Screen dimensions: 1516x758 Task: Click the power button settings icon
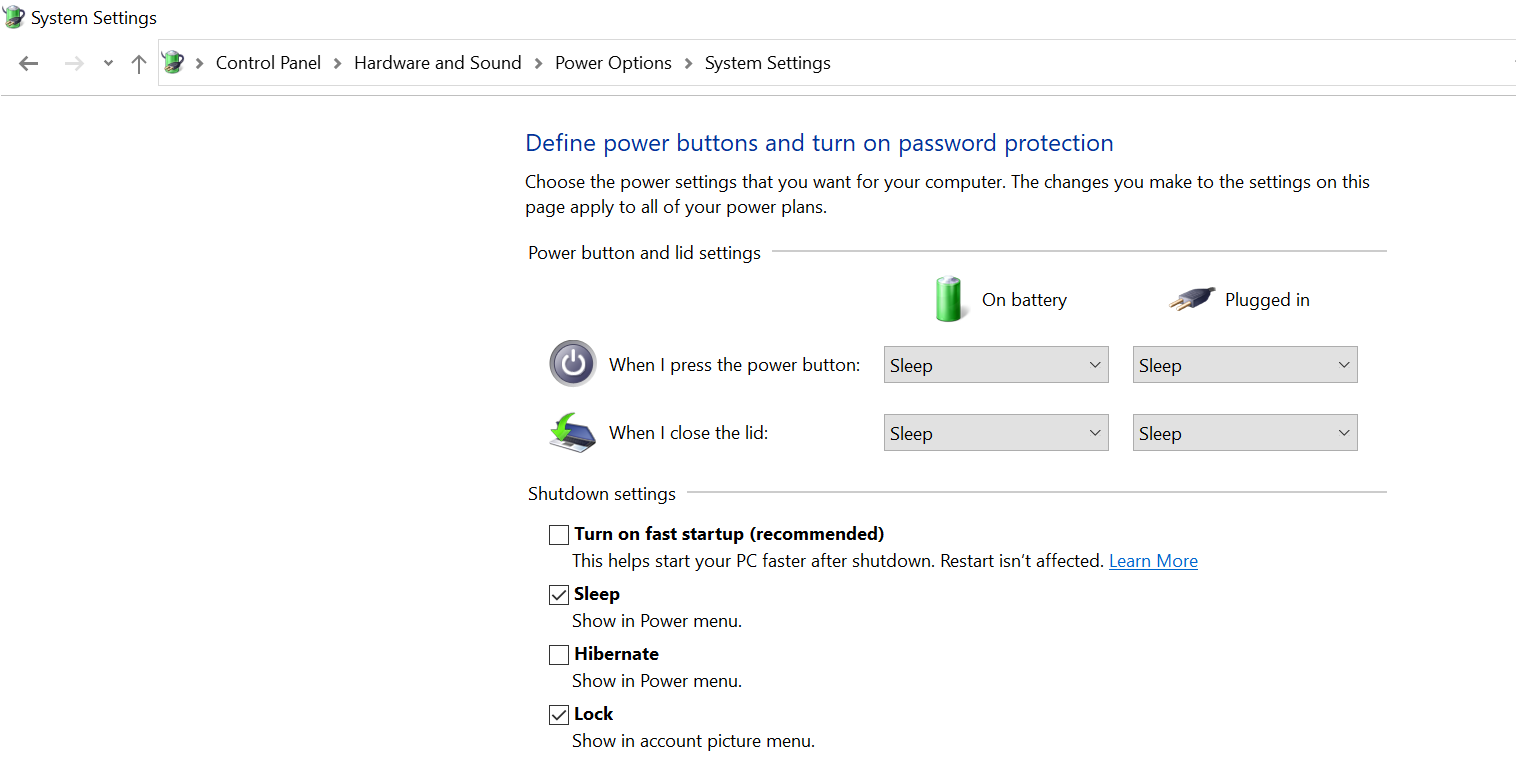coord(572,364)
